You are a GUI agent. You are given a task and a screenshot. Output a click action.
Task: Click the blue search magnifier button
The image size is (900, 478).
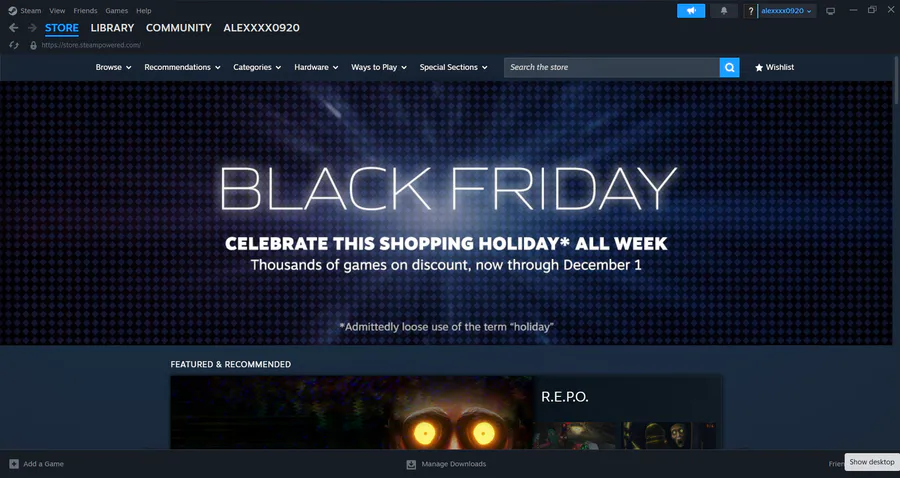730,67
